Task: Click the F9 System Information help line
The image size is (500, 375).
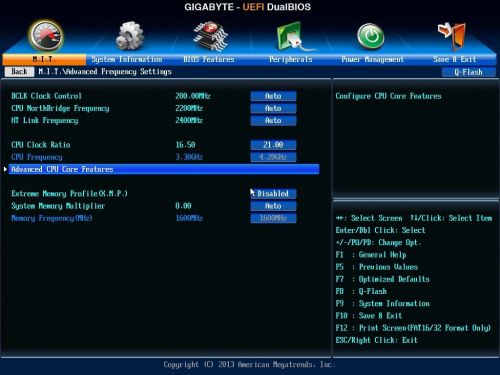Action: click(383, 304)
